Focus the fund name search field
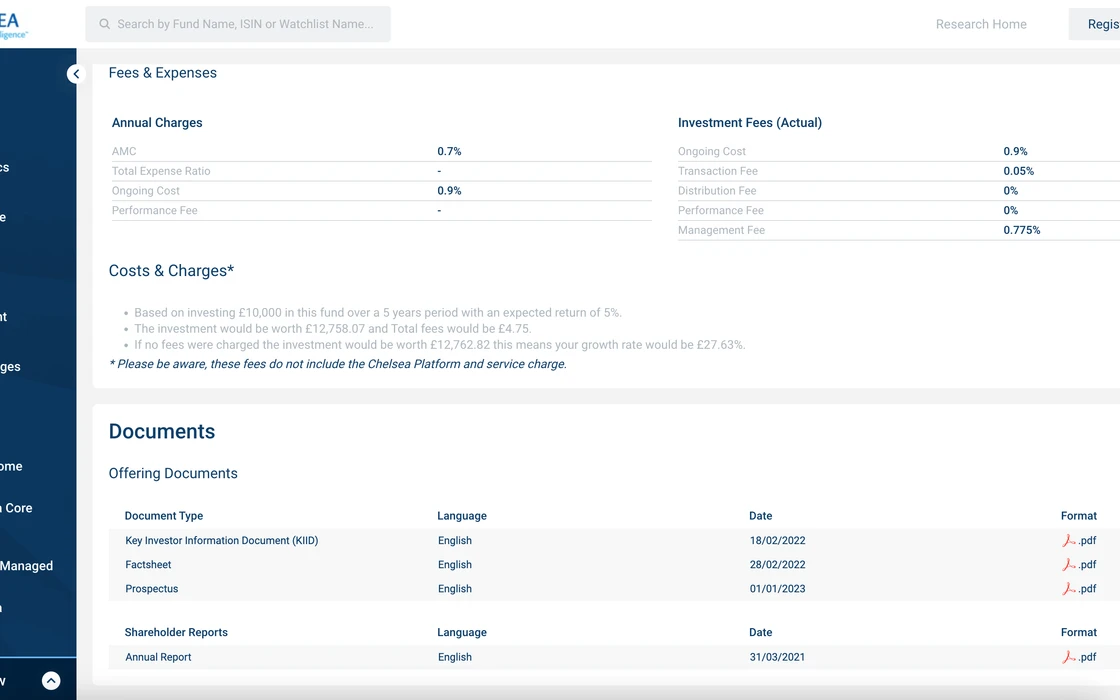Viewport: 1120px width, 700px height. click(238, 24)
